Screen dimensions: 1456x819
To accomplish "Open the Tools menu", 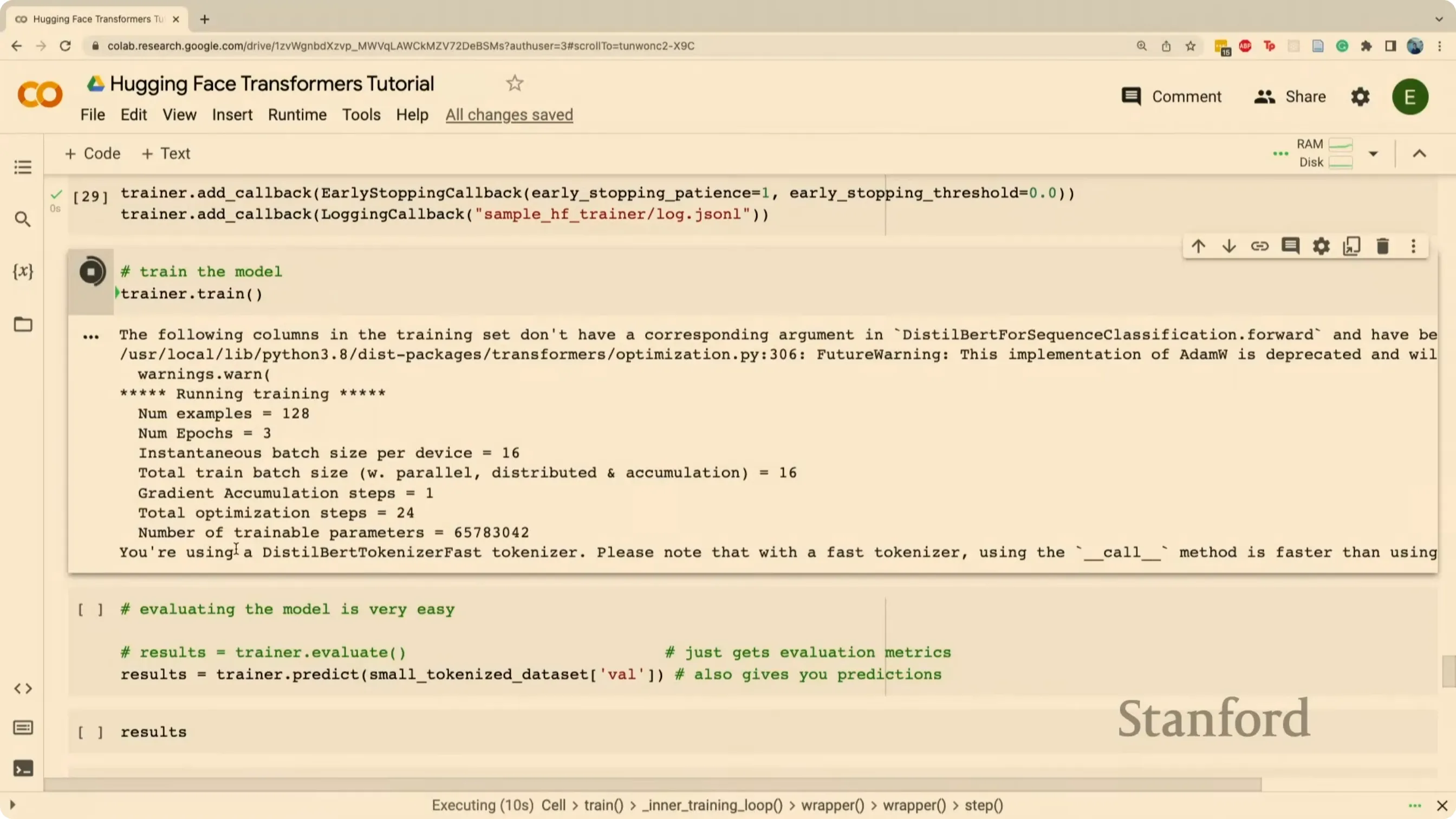I will tap(361, 115).
